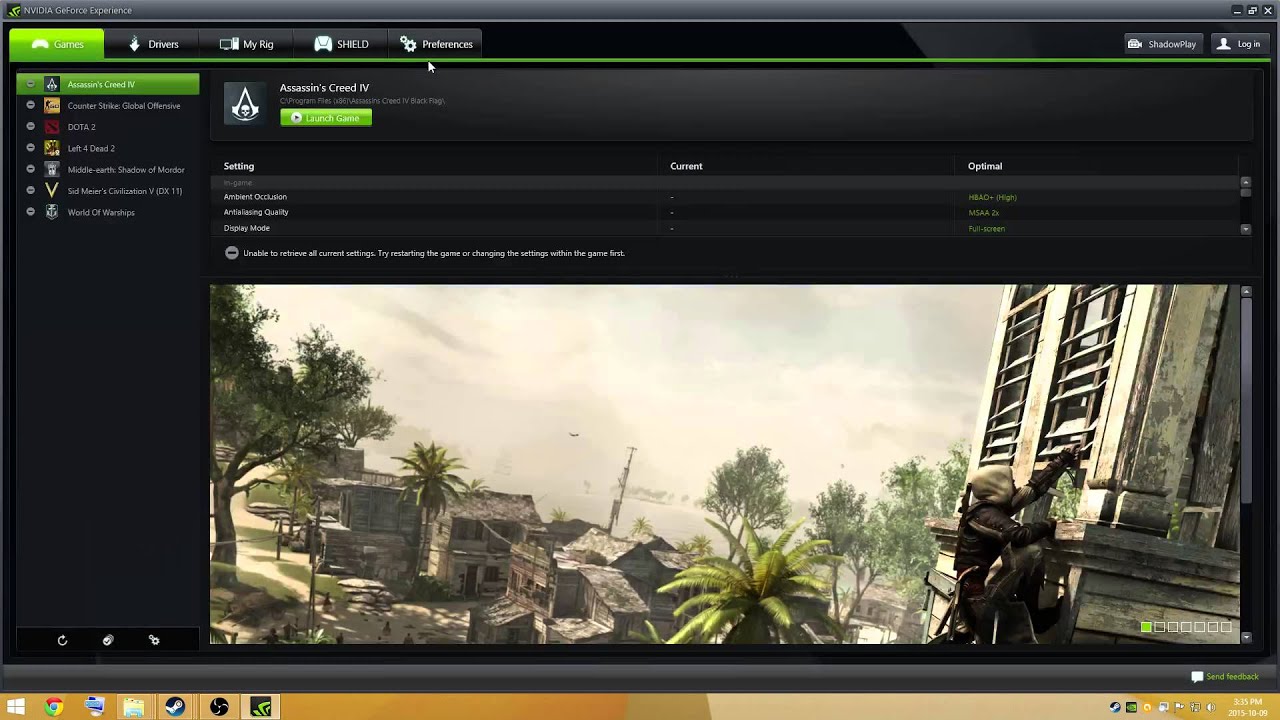
Task: Open the My Rig tab
Action: pos(246,44)
